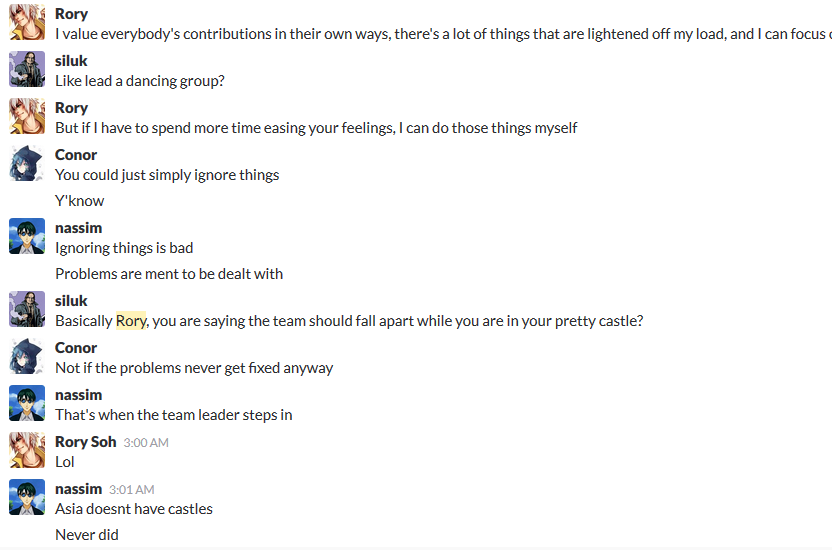Click siluk's avatar beside the "pretty castle" message
The height and width of the screenshot is (550, 832).
[x=27, y=310]
